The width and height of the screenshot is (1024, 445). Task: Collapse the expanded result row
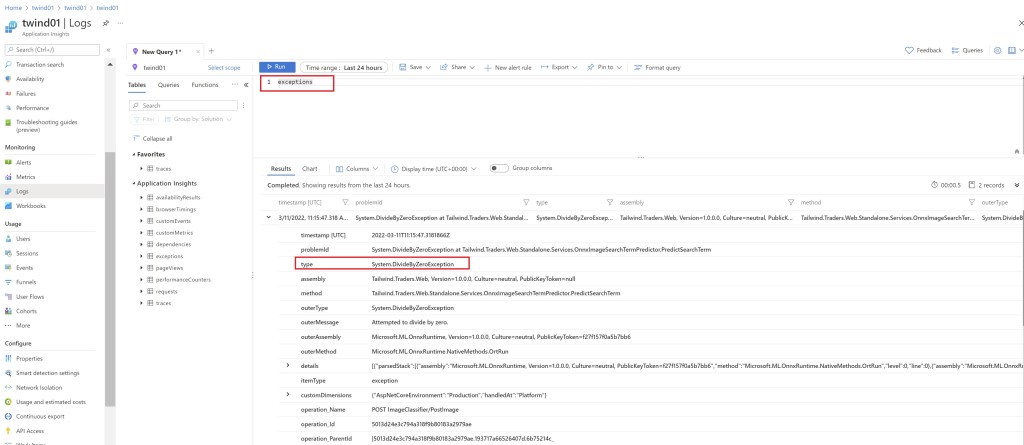tap(267, 217)
